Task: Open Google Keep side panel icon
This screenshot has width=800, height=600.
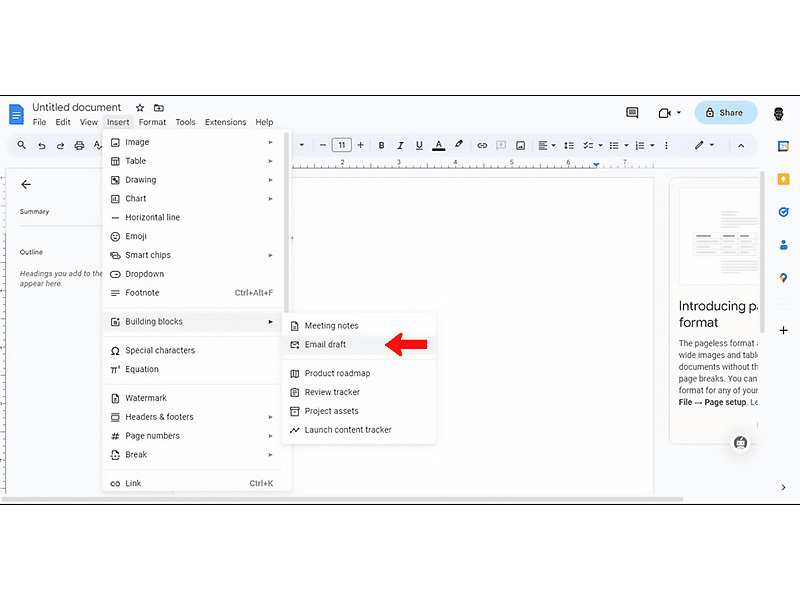Action: [783, 179]
